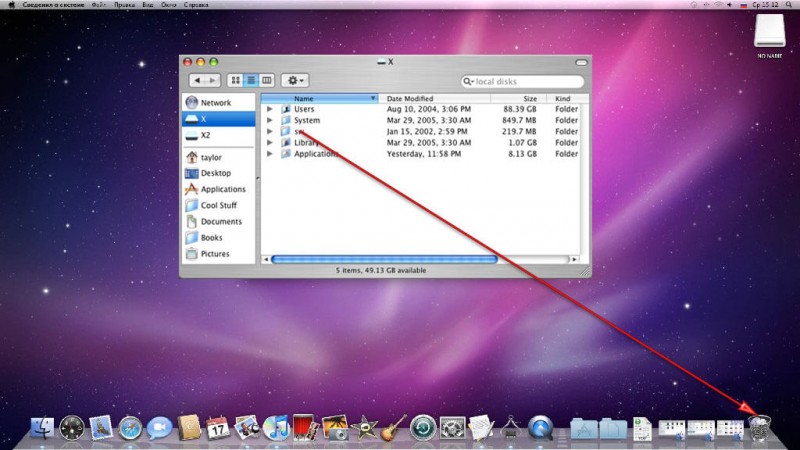
Task: Open Dashboard from the Dock
Action: [71, 428]
